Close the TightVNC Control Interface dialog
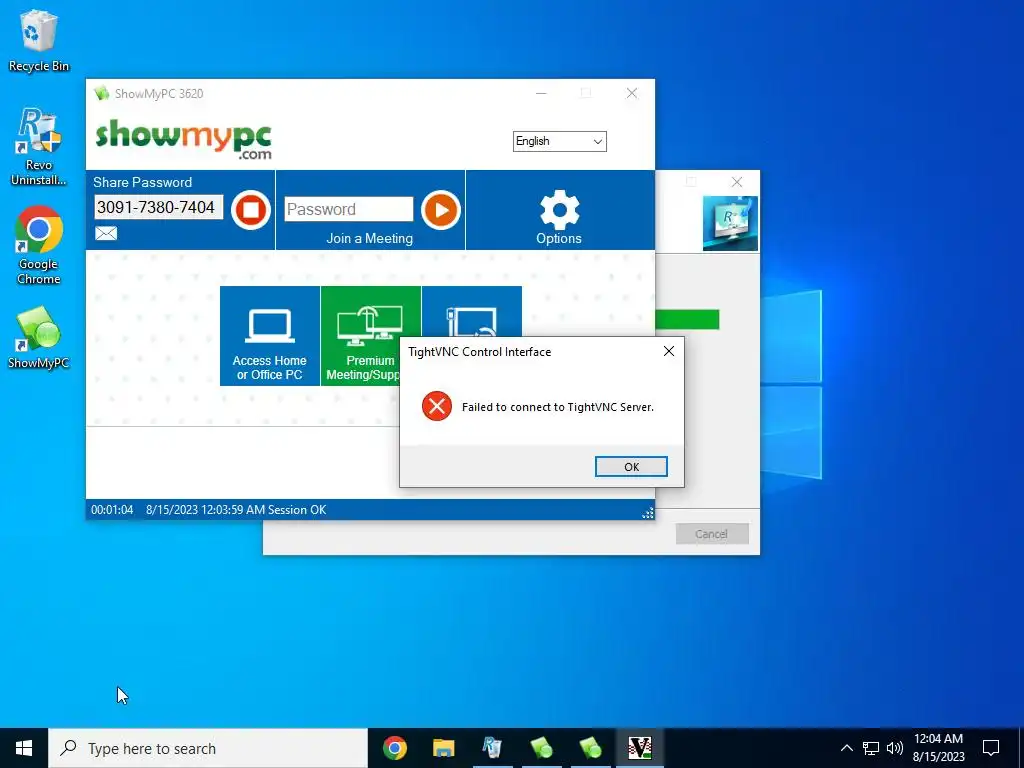1024x768 pixels. tap(669, 351)
